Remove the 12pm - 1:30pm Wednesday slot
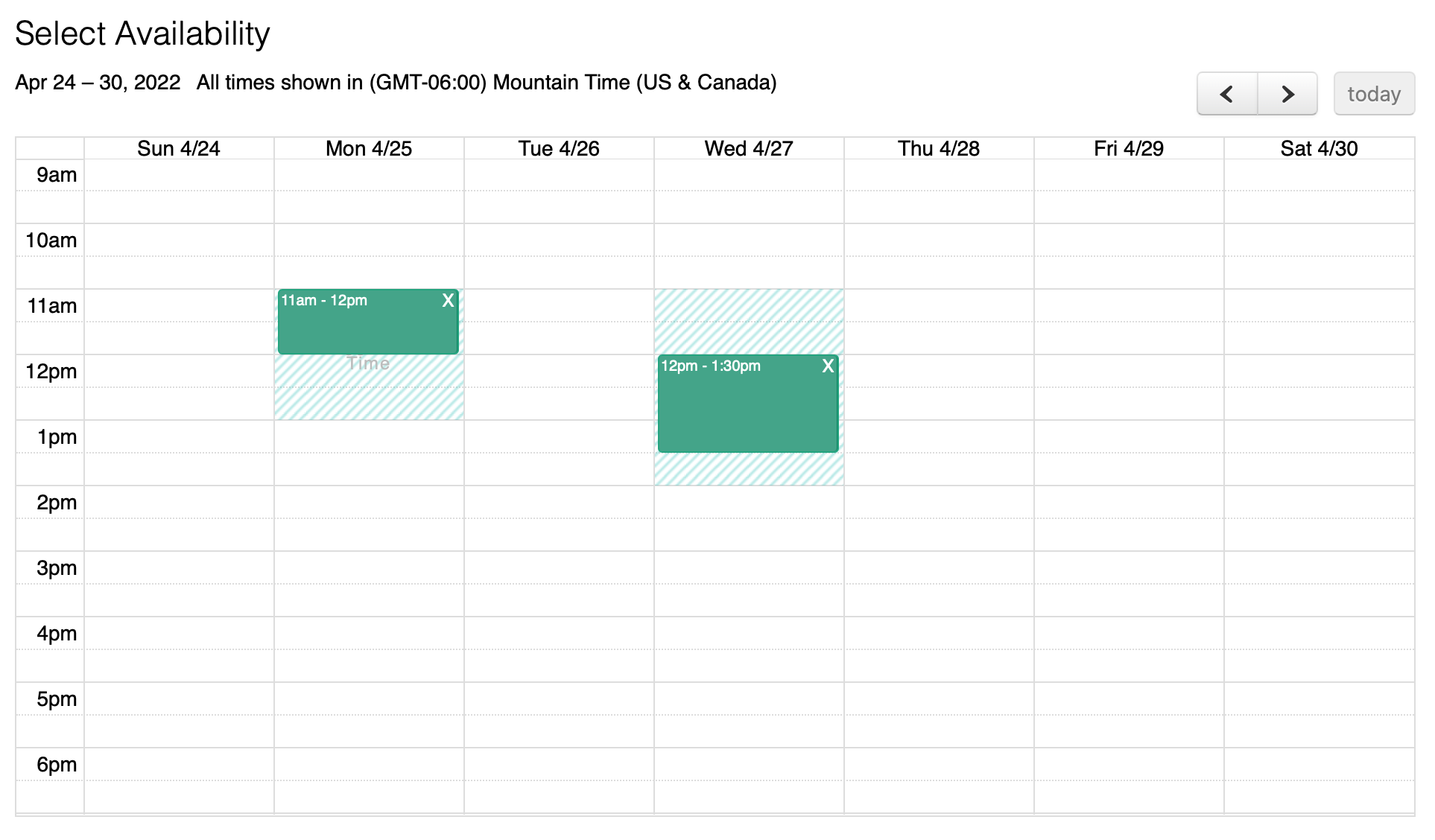 click(x=828, y=366)
